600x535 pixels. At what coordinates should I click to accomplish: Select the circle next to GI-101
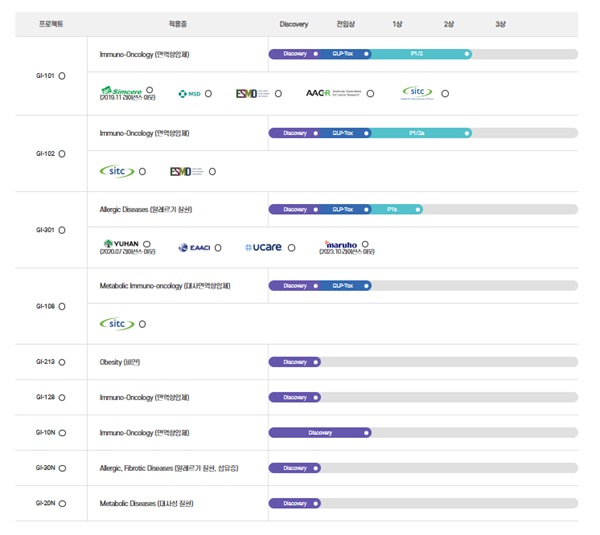pyautogui.click(x=62, y=76)
